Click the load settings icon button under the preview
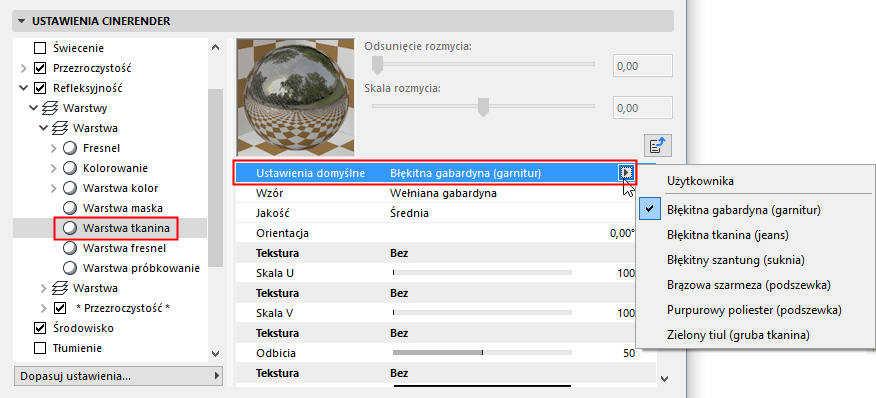This screenshot has width=876, height=398. click(x=658, y=145)
